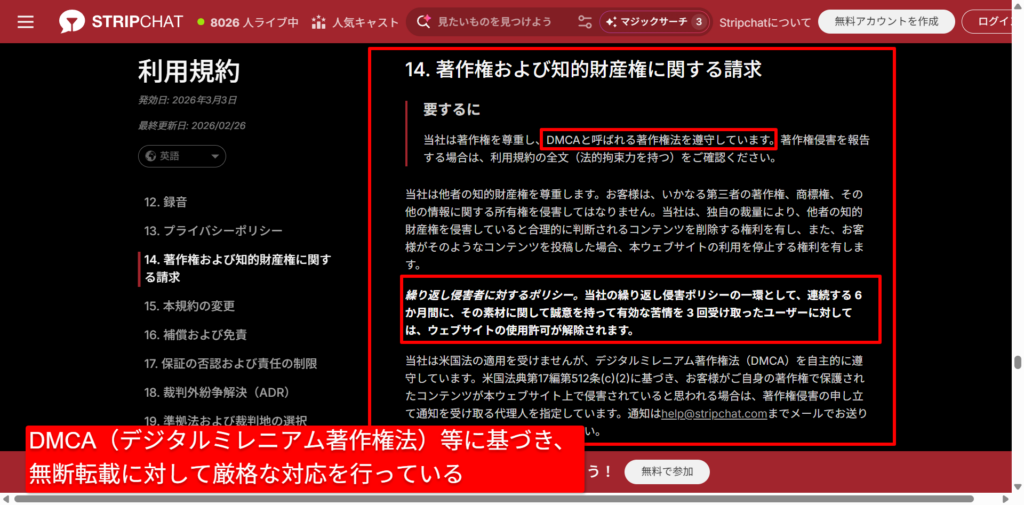Go to section 18. 裁判外紛争解決（ADR）
The height and width of the screenshot is (505, 1024).
tap(217, 392)
